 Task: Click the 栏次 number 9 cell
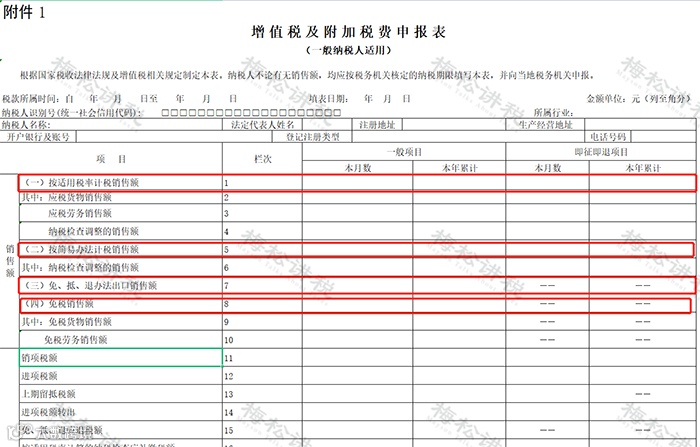262,322
